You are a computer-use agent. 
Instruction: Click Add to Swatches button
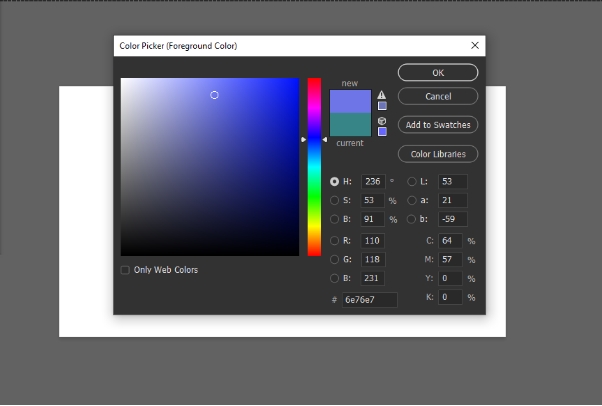tap(438, 125)
